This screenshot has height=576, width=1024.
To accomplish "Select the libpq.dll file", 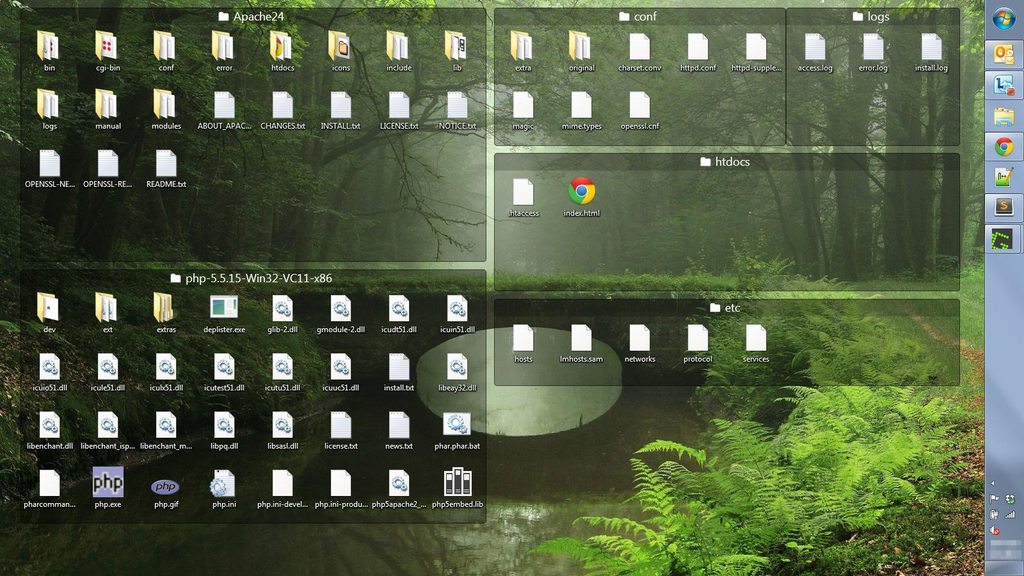I will [224, 430].
